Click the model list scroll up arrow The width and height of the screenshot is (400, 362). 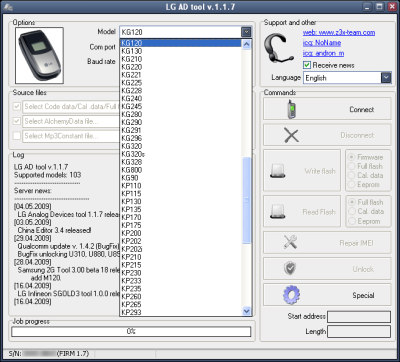click(246, 44)
